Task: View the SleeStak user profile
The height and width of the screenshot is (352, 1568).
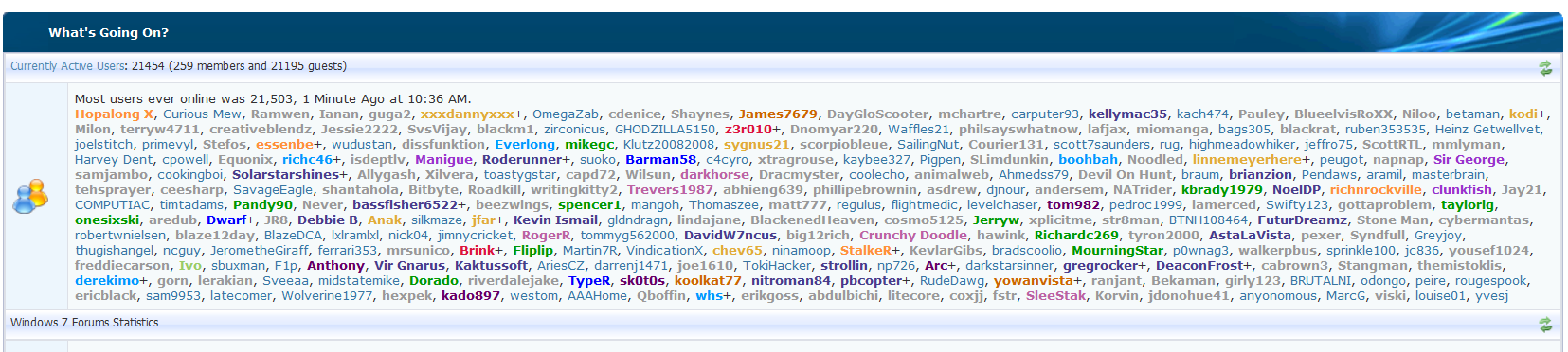Action: (1056, 296)
